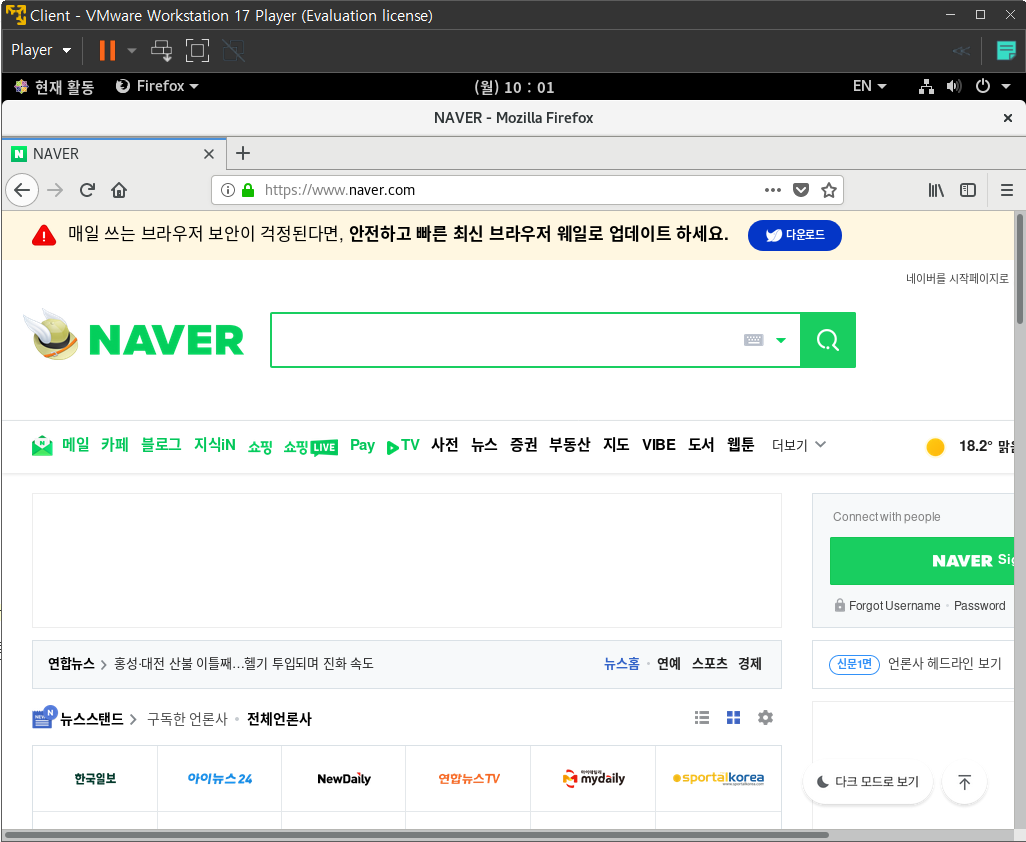Open newsstand settings gear icon

tap(766, 718)
